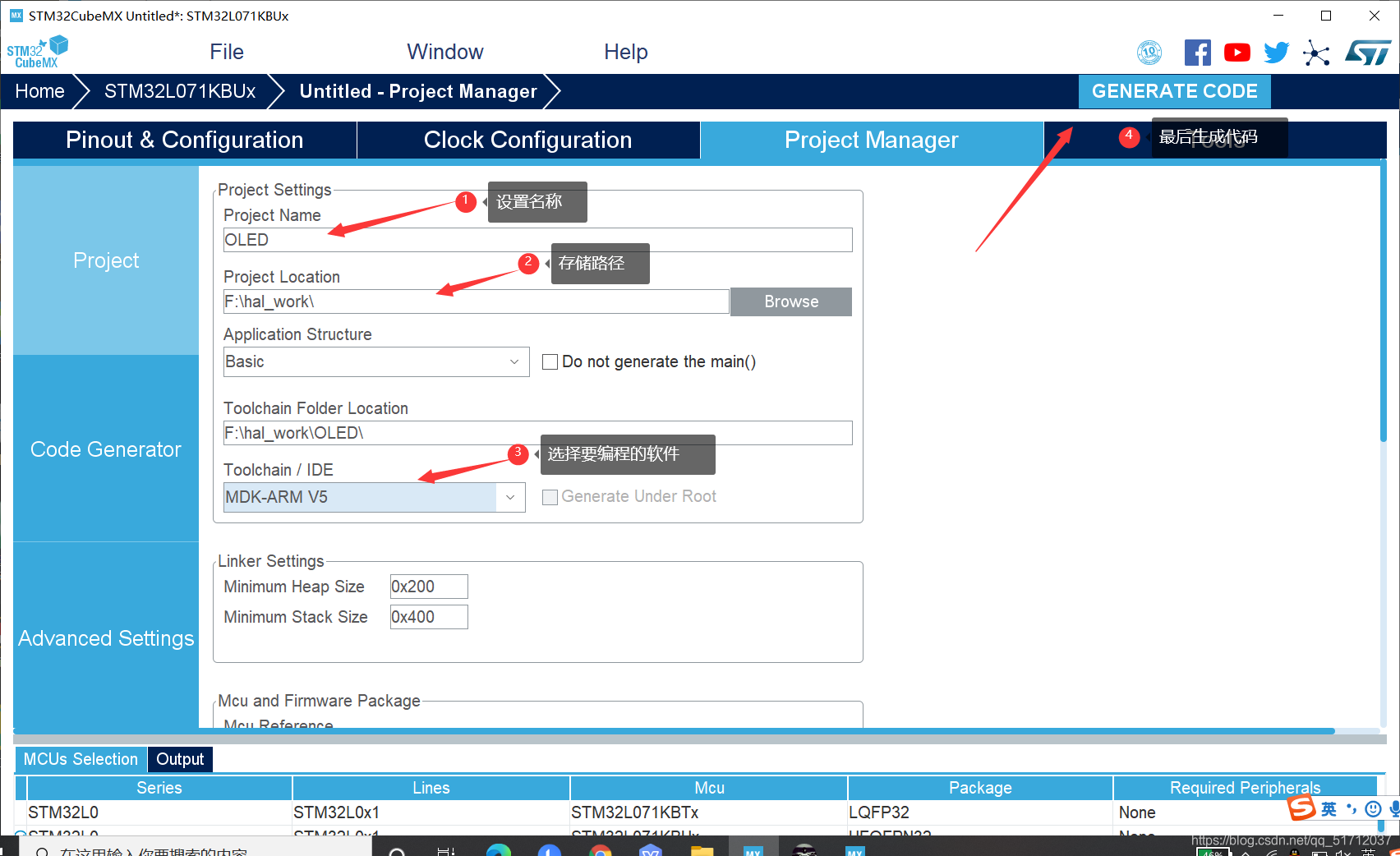Click the Toolchain Folder Location field
1400x856 pixels.
(x=538, y=433)
